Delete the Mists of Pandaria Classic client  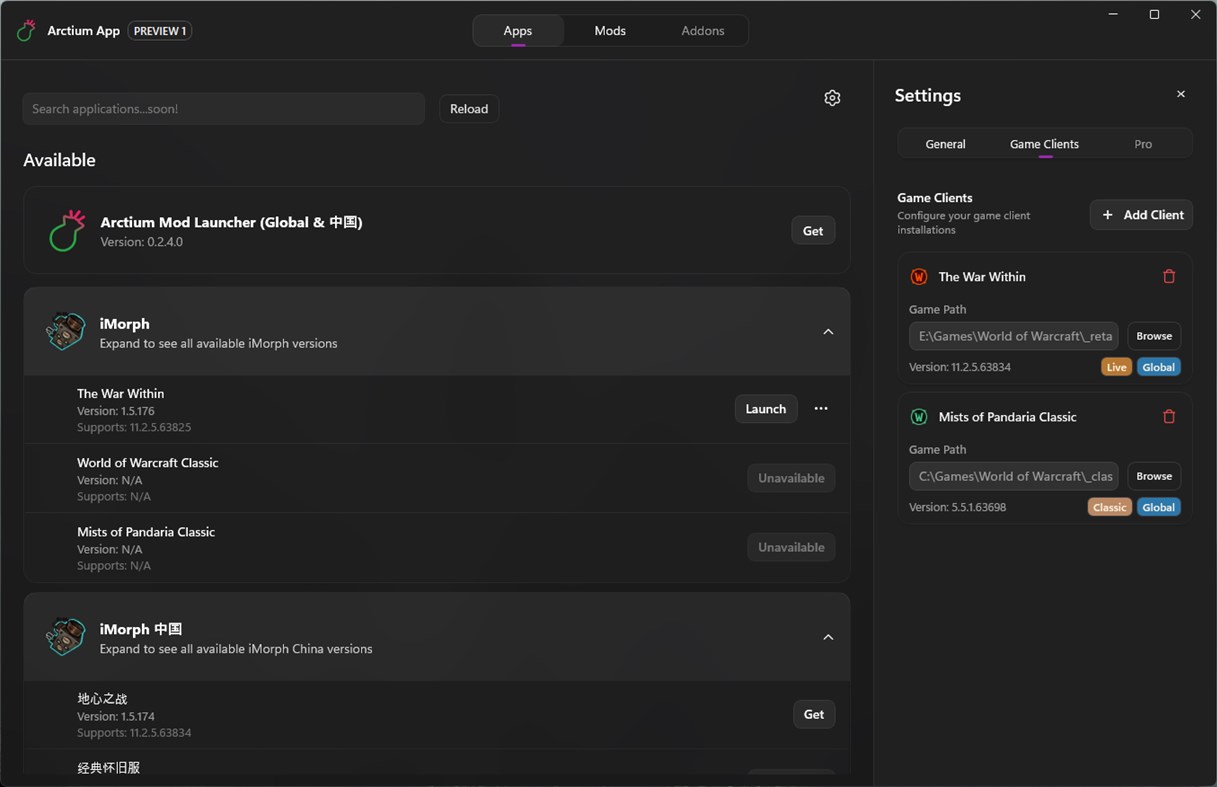1169,416
